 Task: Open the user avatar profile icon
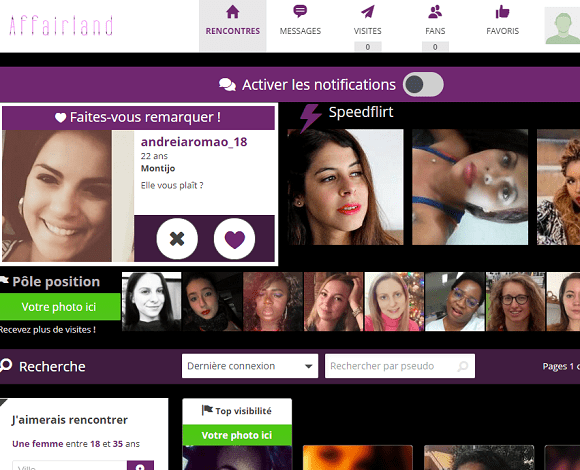(x=562, y=26)
